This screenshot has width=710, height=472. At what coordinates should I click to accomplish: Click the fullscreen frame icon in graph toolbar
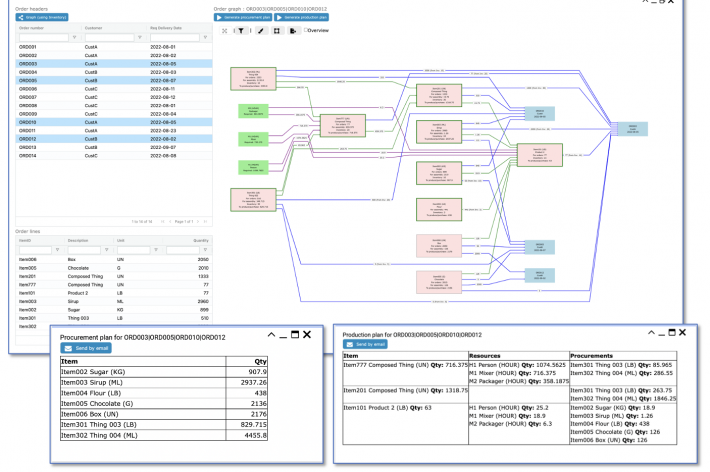click(x=275, y=31)
